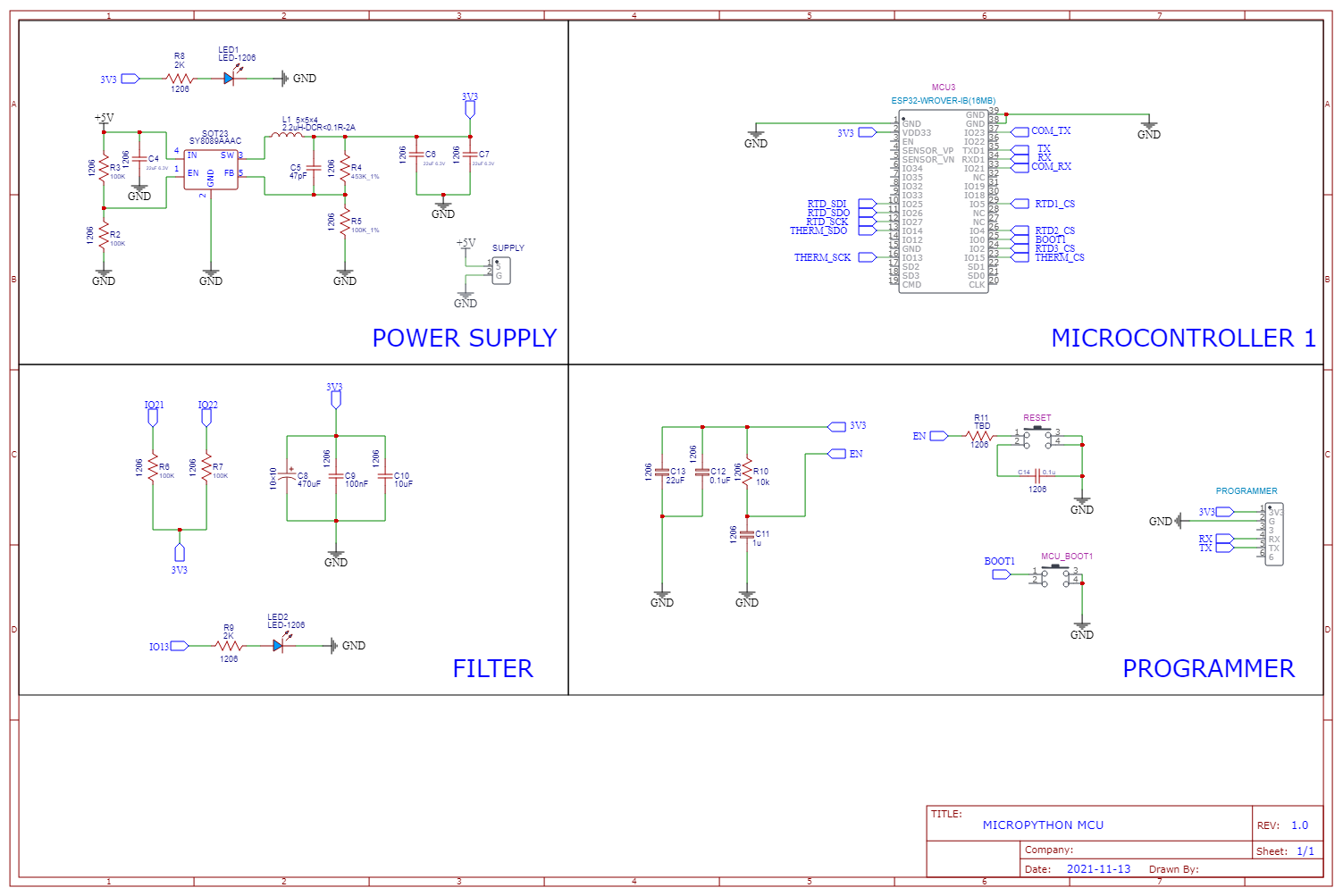The height and width of the screenshot is (896, 1343).
Task: Click the COM_RX net label
Action: click(1051, 166)
